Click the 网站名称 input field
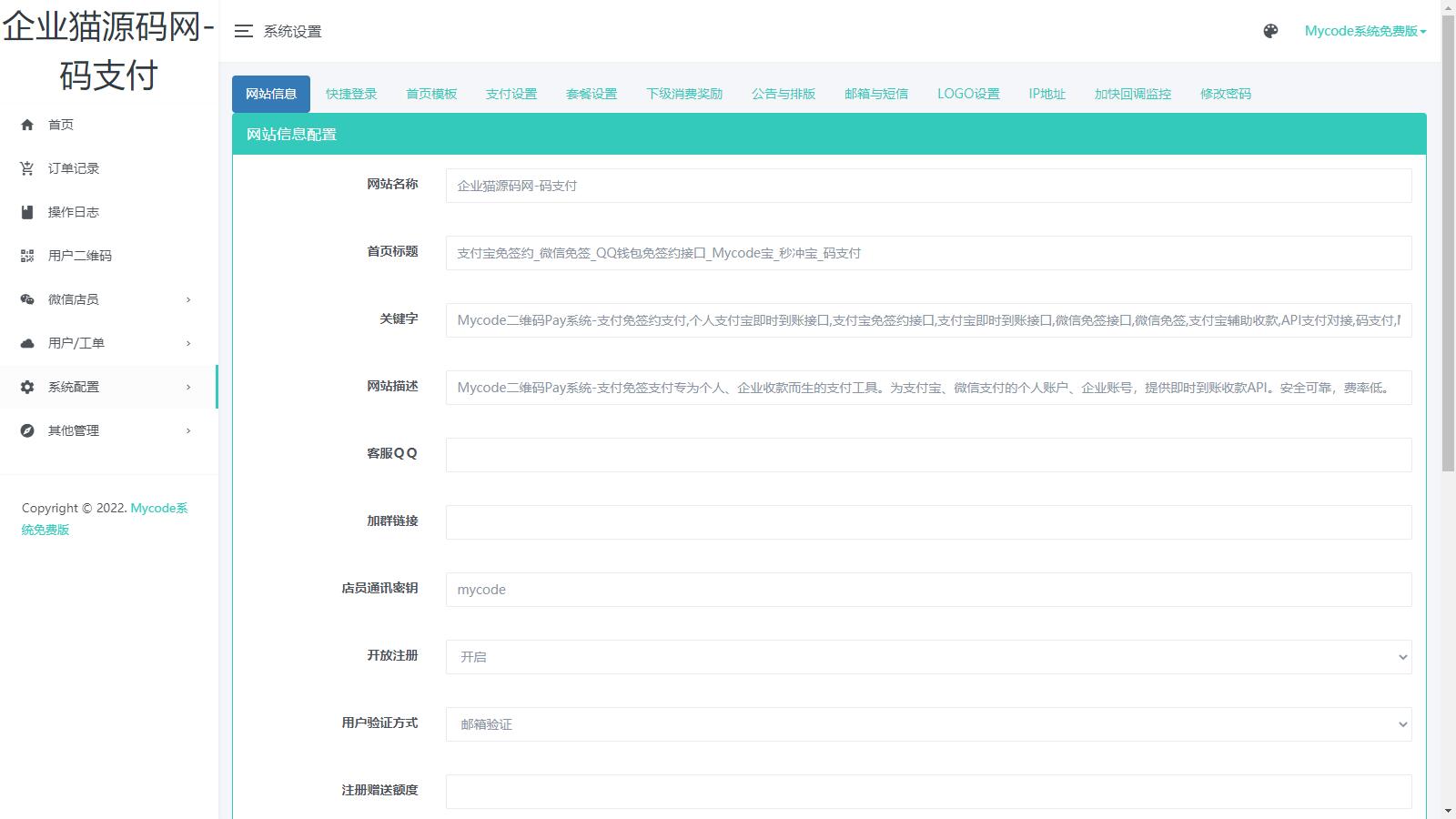Image resolution: width=1456 pixels, height=819 pixels. click(928, 186)
